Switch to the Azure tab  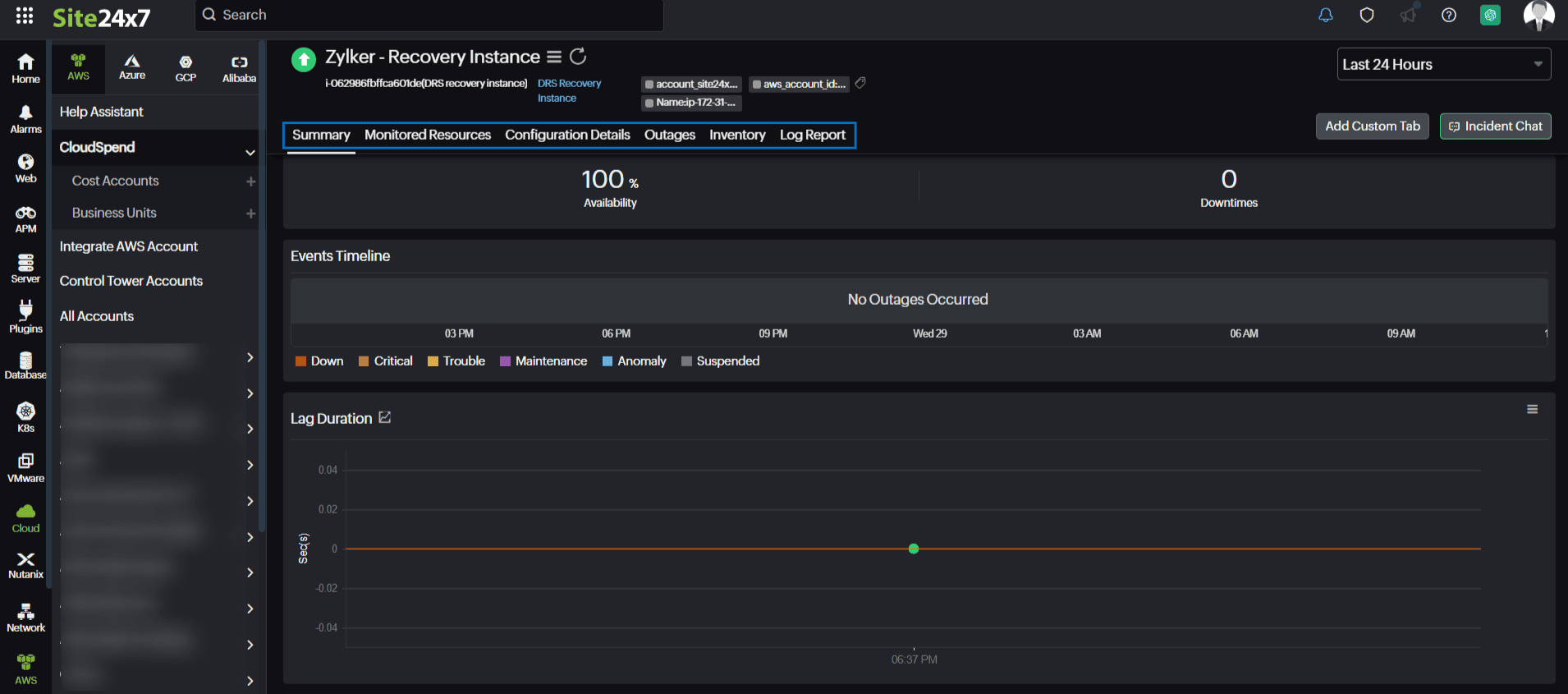(132, 67)
